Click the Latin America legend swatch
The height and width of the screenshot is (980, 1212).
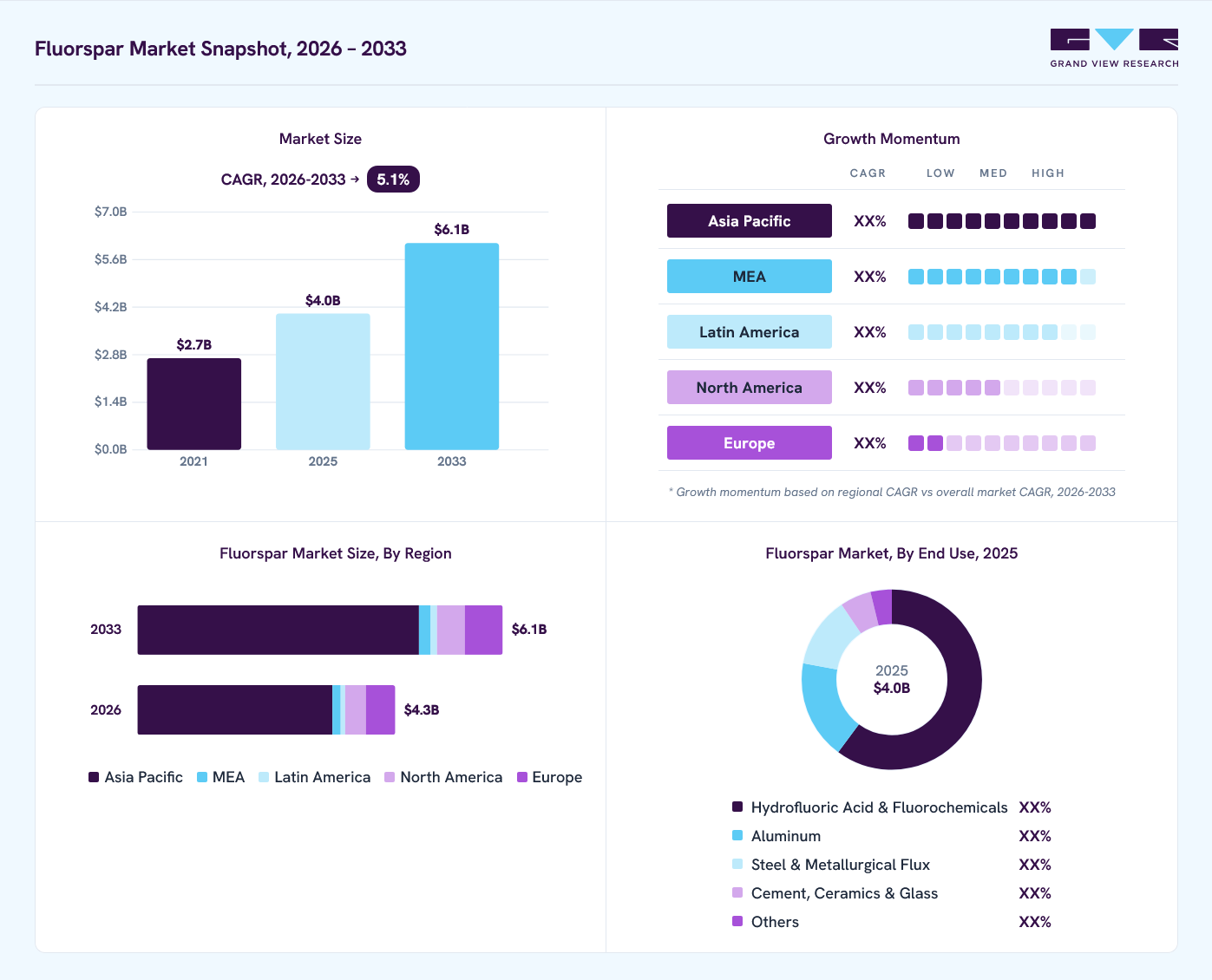pos(264,777)
